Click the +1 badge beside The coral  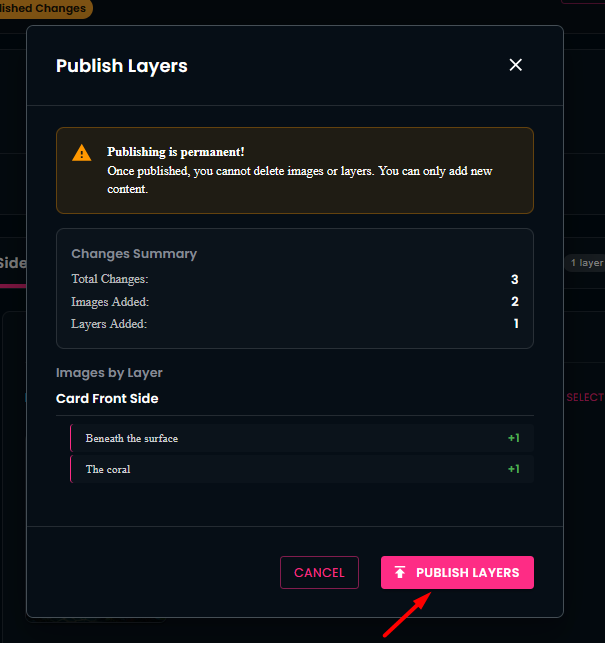tap(513, 469)
